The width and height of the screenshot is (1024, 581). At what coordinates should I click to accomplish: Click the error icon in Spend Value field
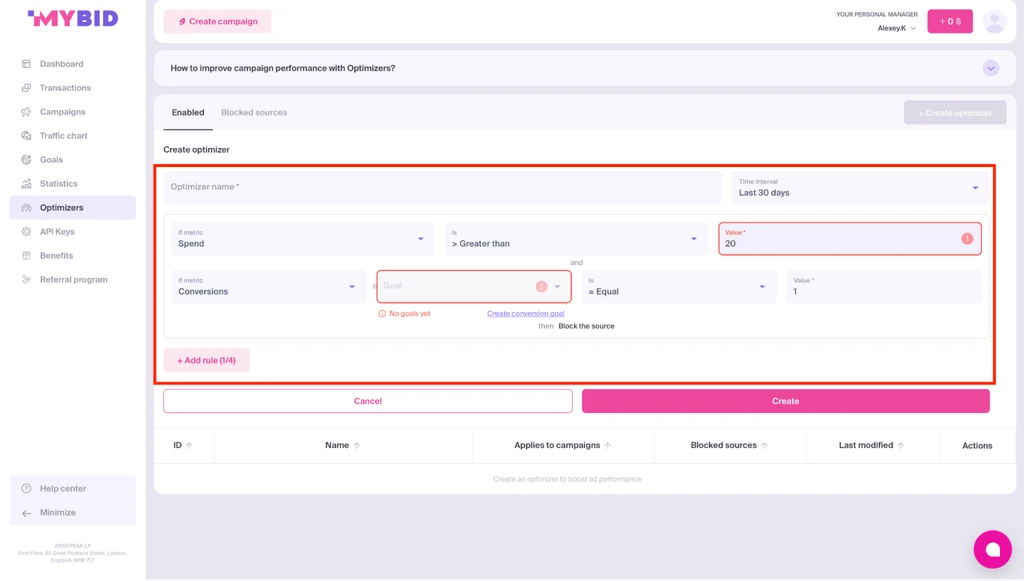[967, 239]
